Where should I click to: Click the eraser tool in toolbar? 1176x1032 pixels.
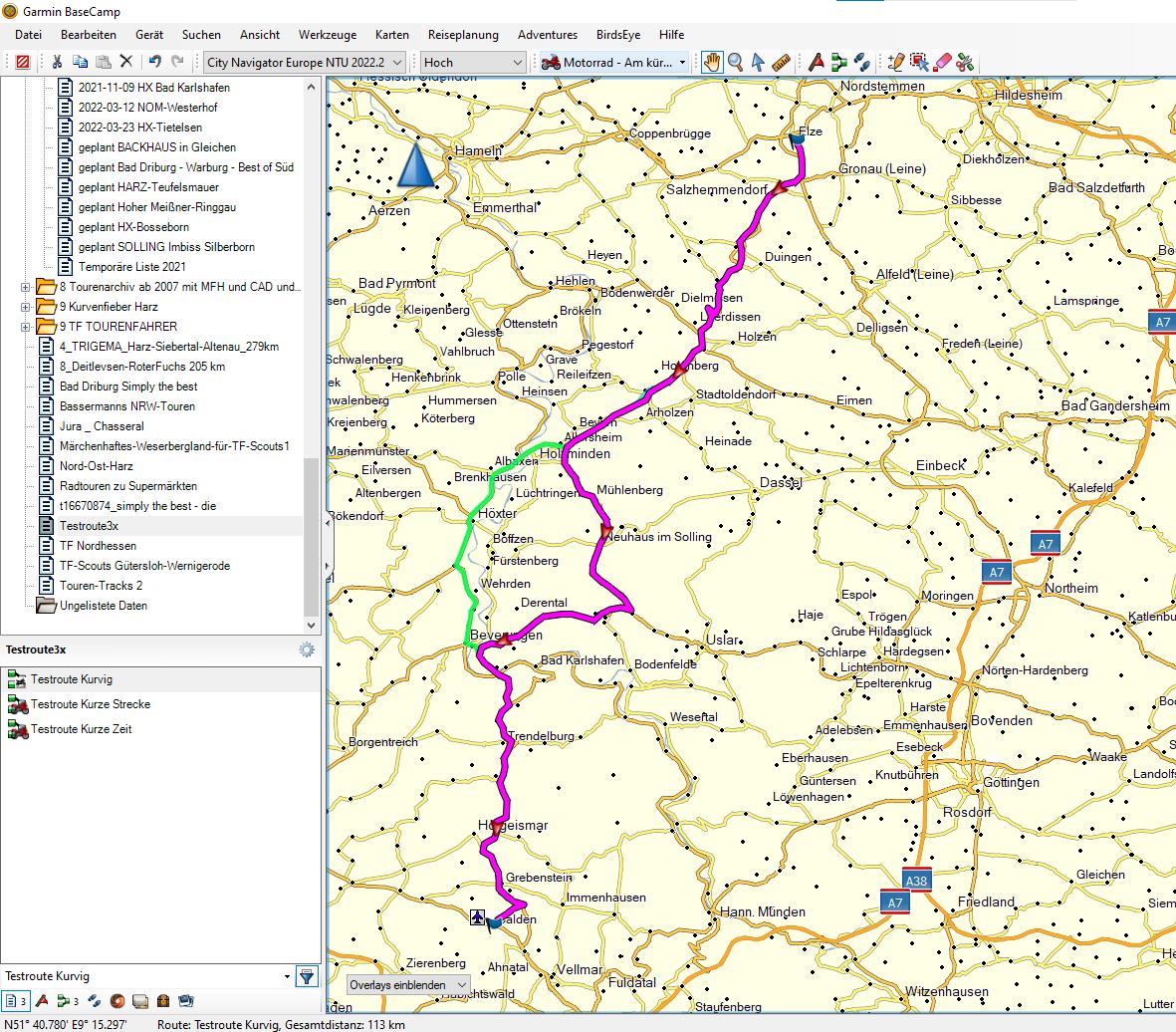(941, 62)
